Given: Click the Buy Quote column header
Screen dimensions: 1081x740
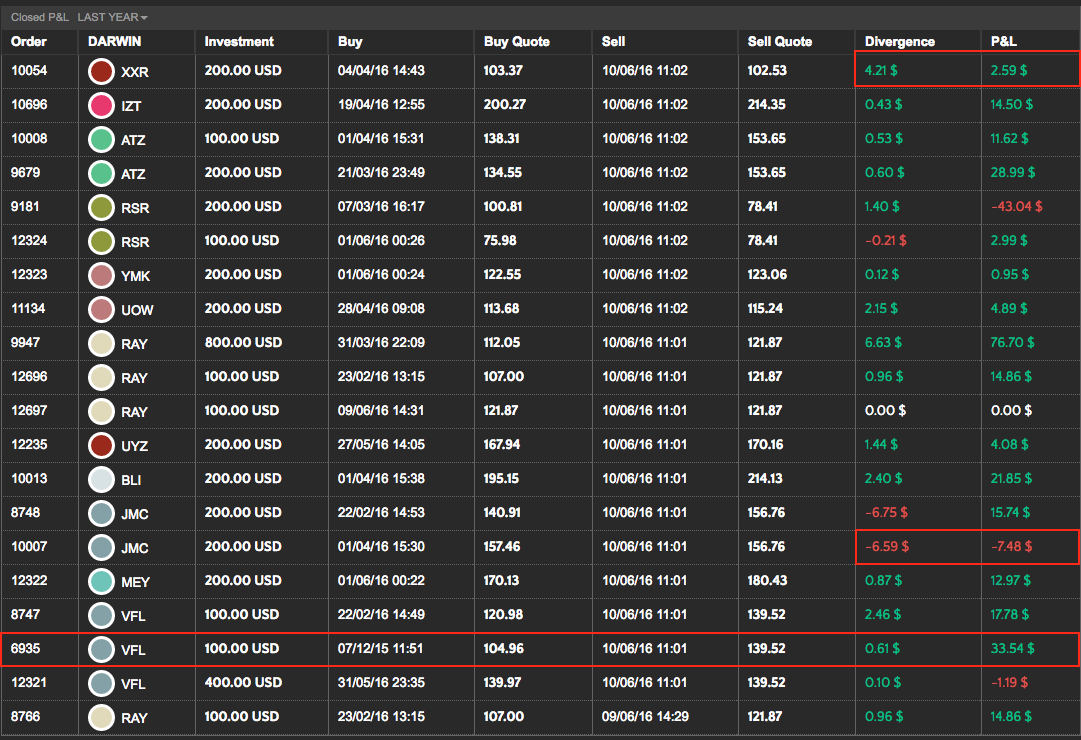Looking at the screenshot, I should [x=516, y=41].
